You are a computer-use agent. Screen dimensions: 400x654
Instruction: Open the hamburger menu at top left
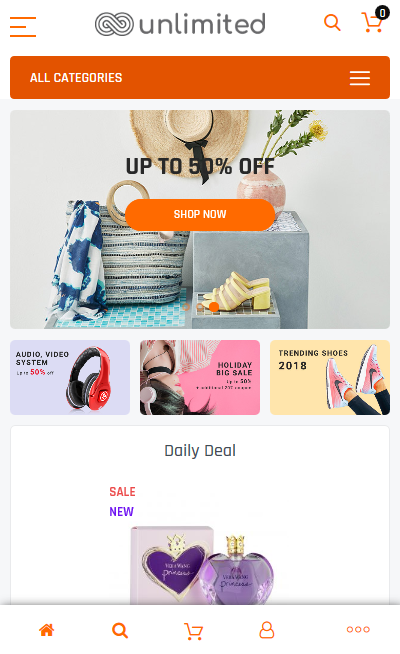[x=23, y=27]
